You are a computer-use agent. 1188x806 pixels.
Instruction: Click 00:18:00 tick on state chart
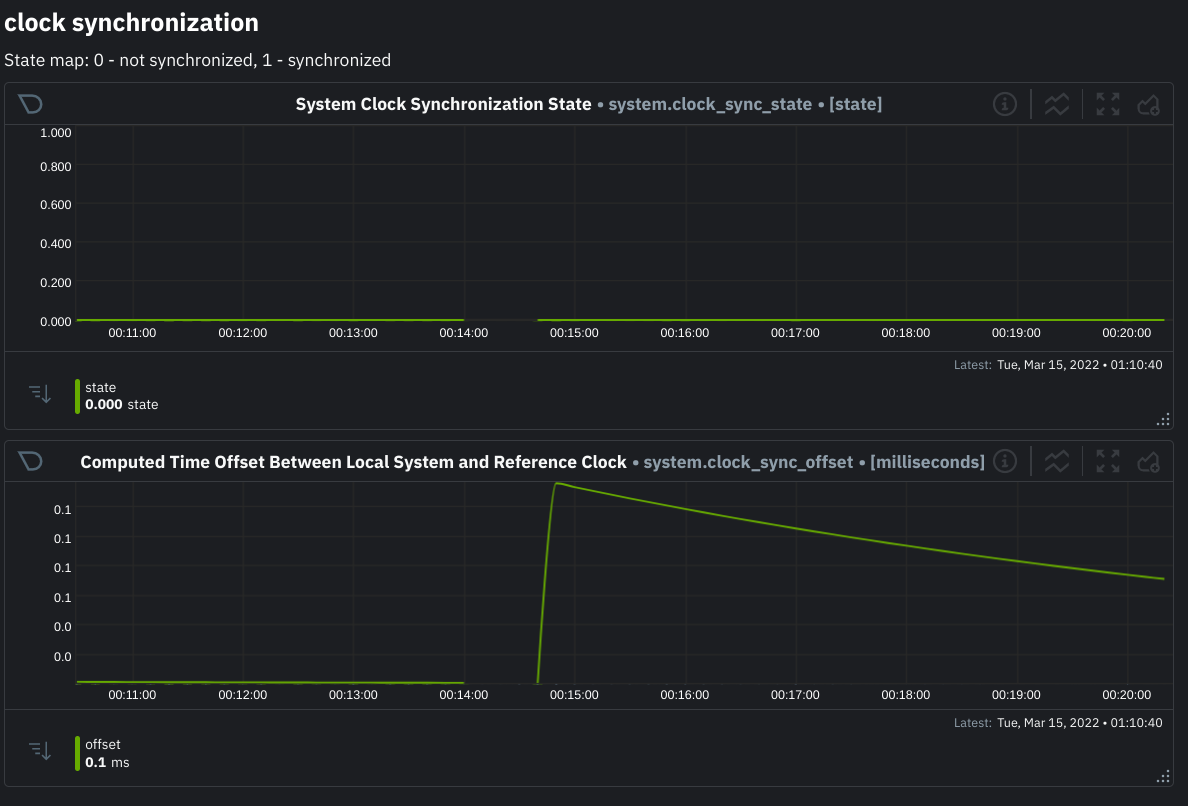[x=905, y=333]
